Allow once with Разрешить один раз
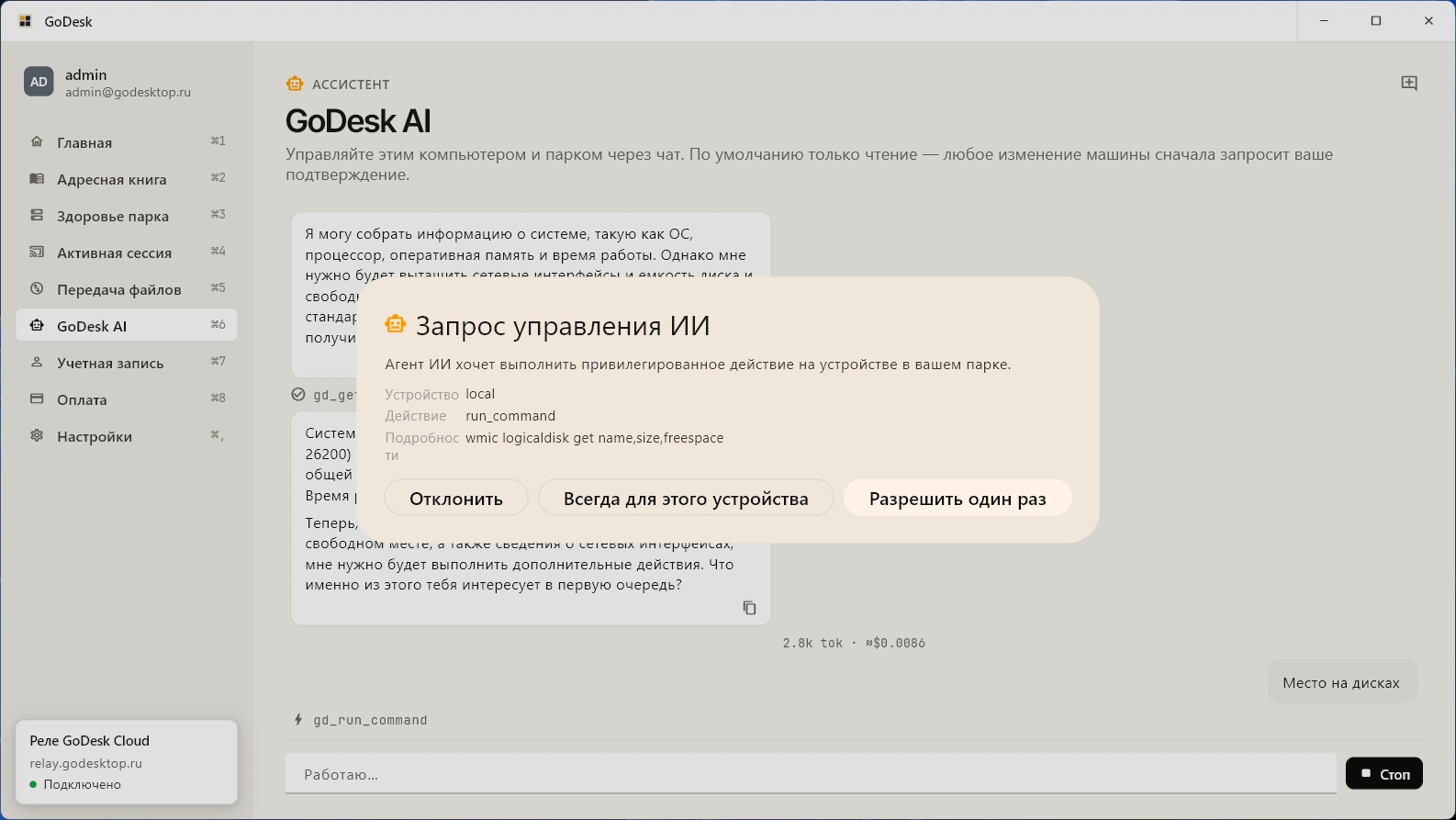This screenshot has height=820, width=1456. point(958,498)
